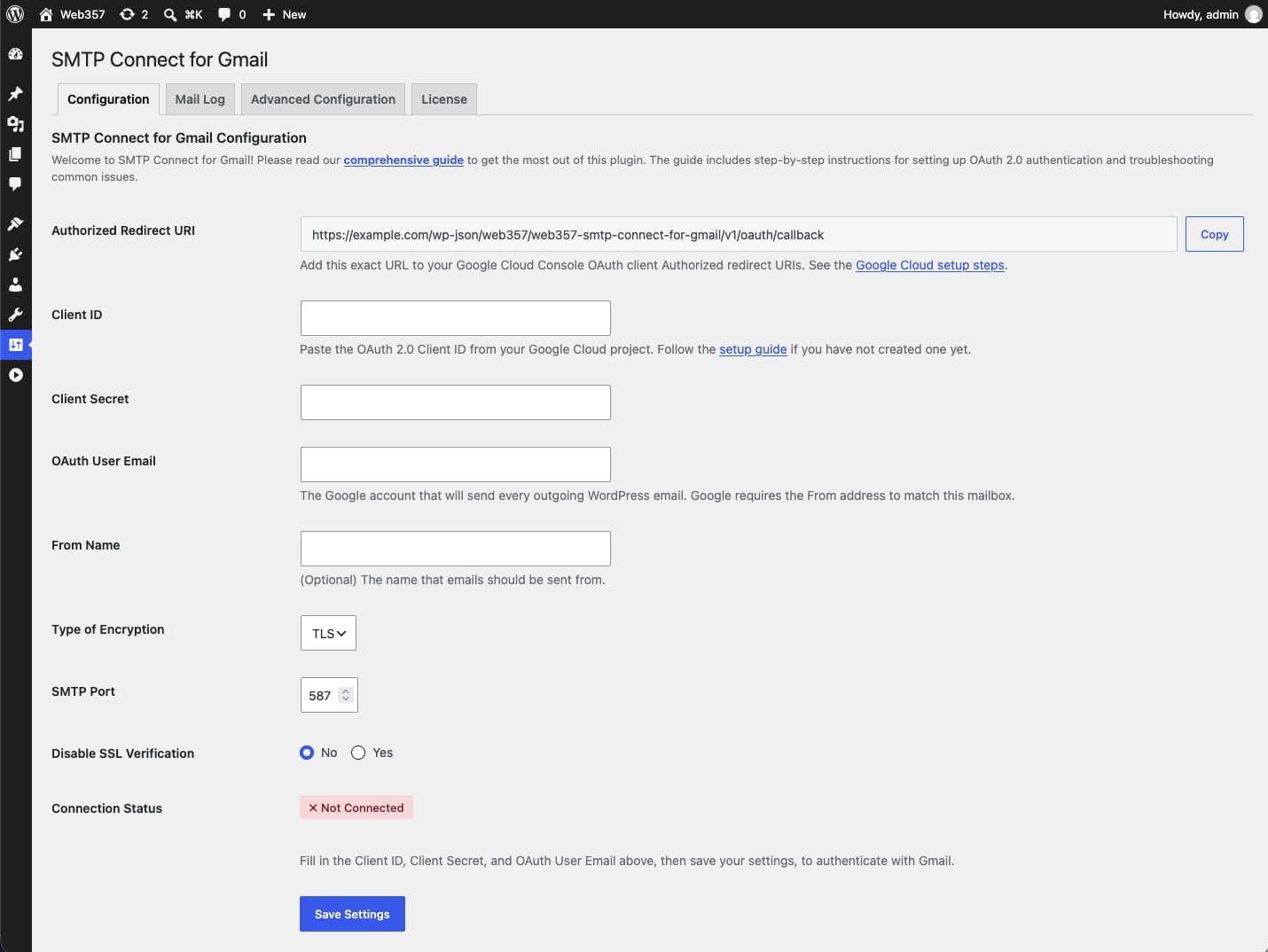Select No for Disable SSL Verification
The height and width of the screenshot is (952, 1268).
tap(307, 753)
